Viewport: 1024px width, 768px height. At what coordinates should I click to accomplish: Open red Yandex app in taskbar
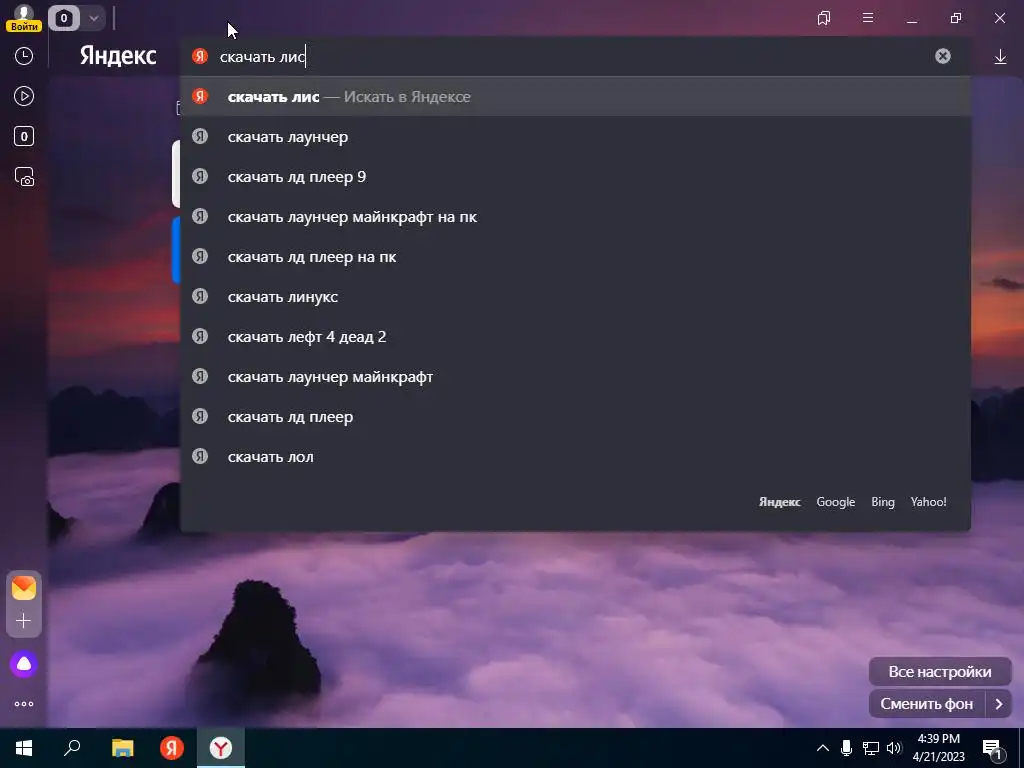[x=172, y=748]
